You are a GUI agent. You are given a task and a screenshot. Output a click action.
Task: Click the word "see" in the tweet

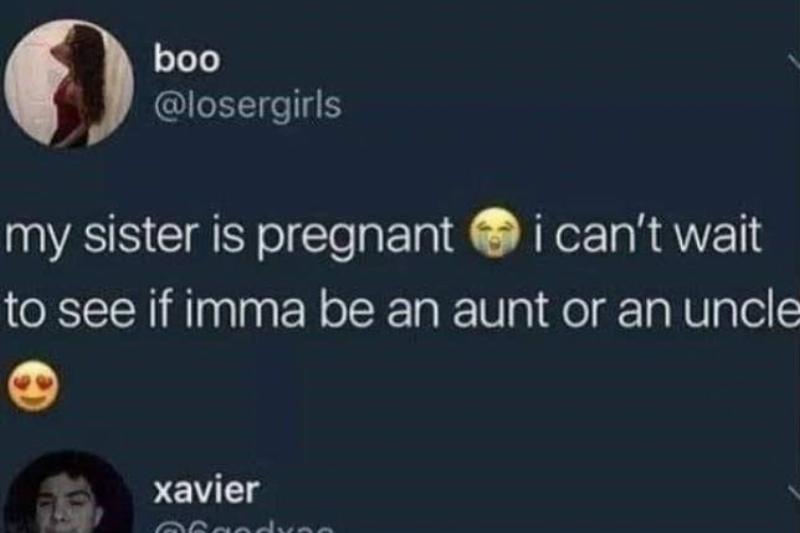99,312
